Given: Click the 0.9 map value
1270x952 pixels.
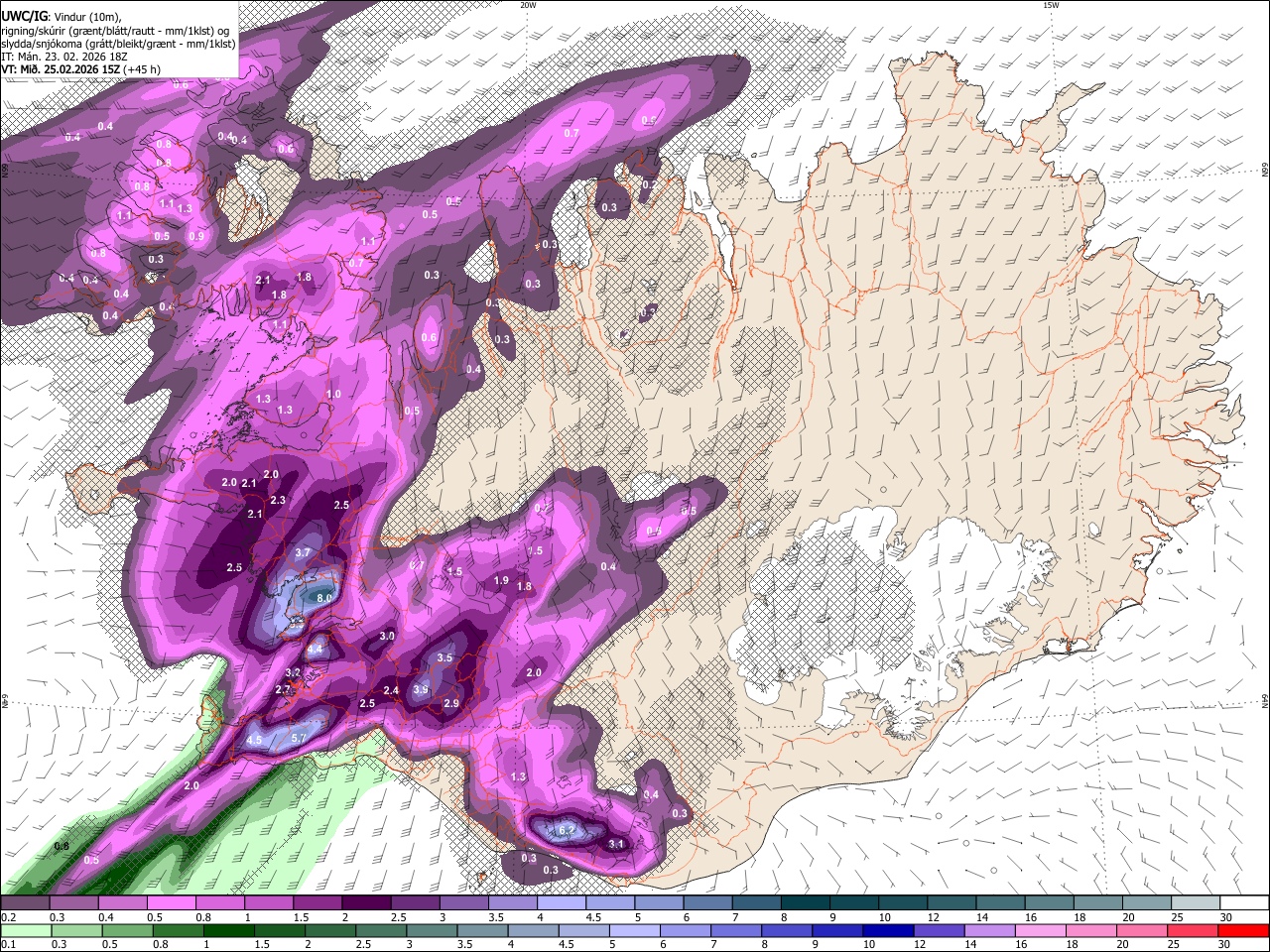Looking at the screenshot, I should pyautogui.click(x=196, y=236).
